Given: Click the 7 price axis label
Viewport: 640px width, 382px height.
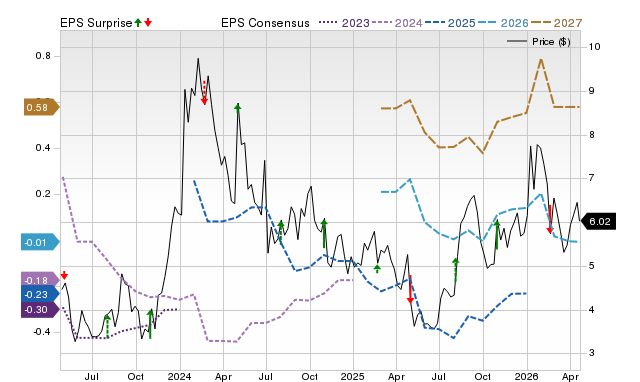Looking at the screenshot, I should tap(591, 178).
